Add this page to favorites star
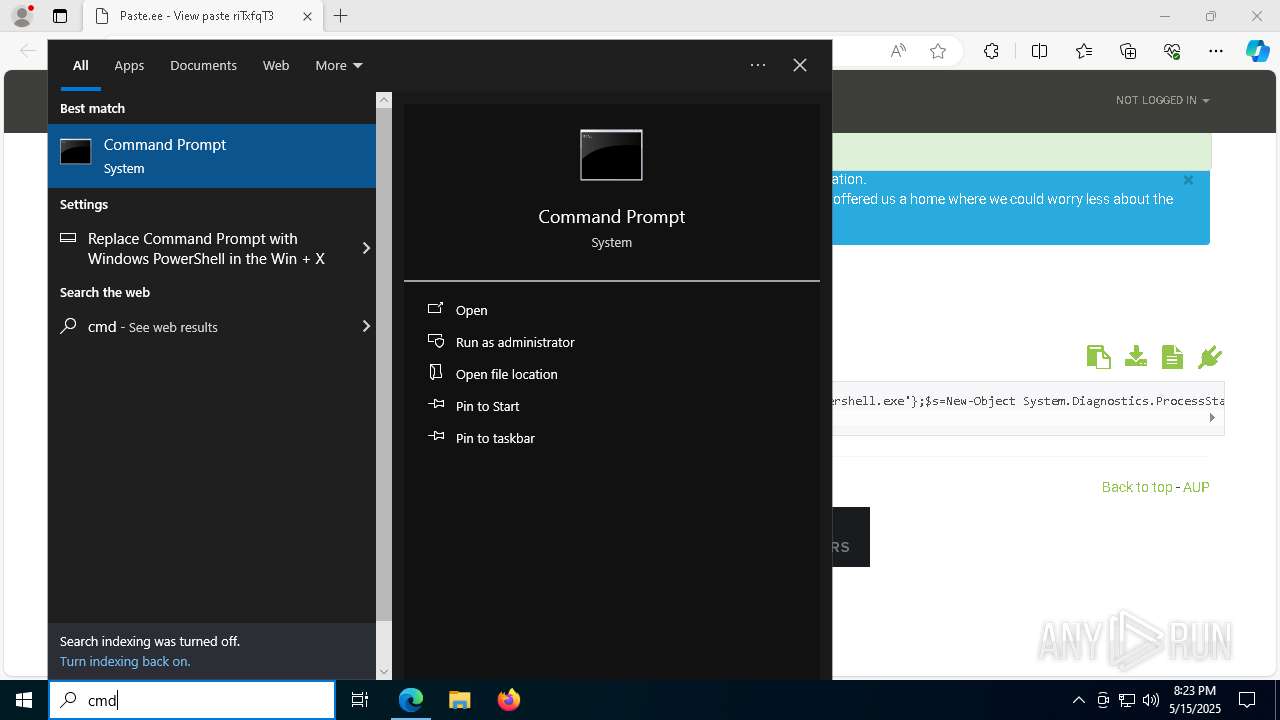The height and width of the screenshot is (720, 1280). coord(938,51)
